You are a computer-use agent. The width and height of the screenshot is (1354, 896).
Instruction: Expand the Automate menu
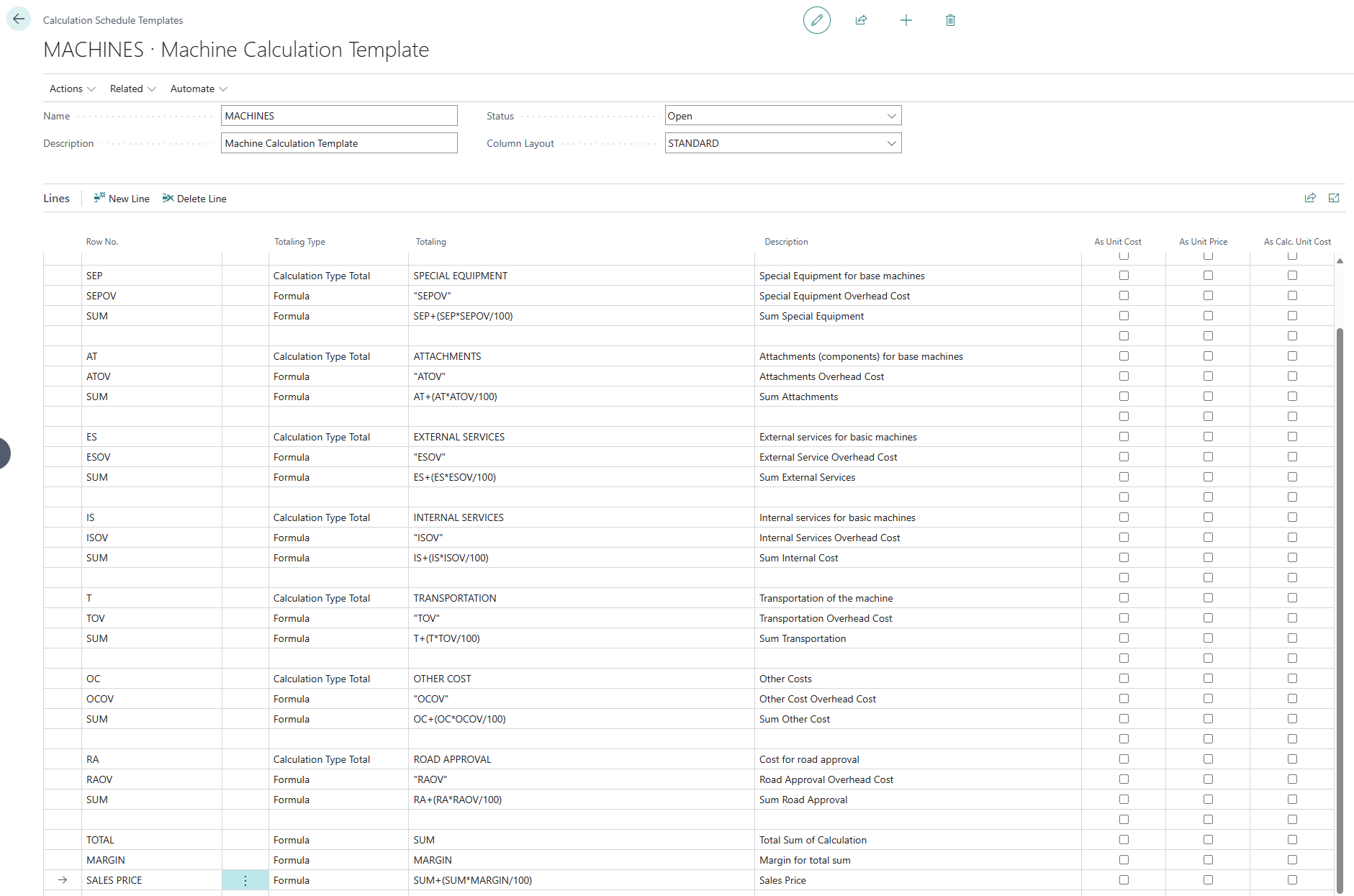pyautogui.click(x=199, y=89)
